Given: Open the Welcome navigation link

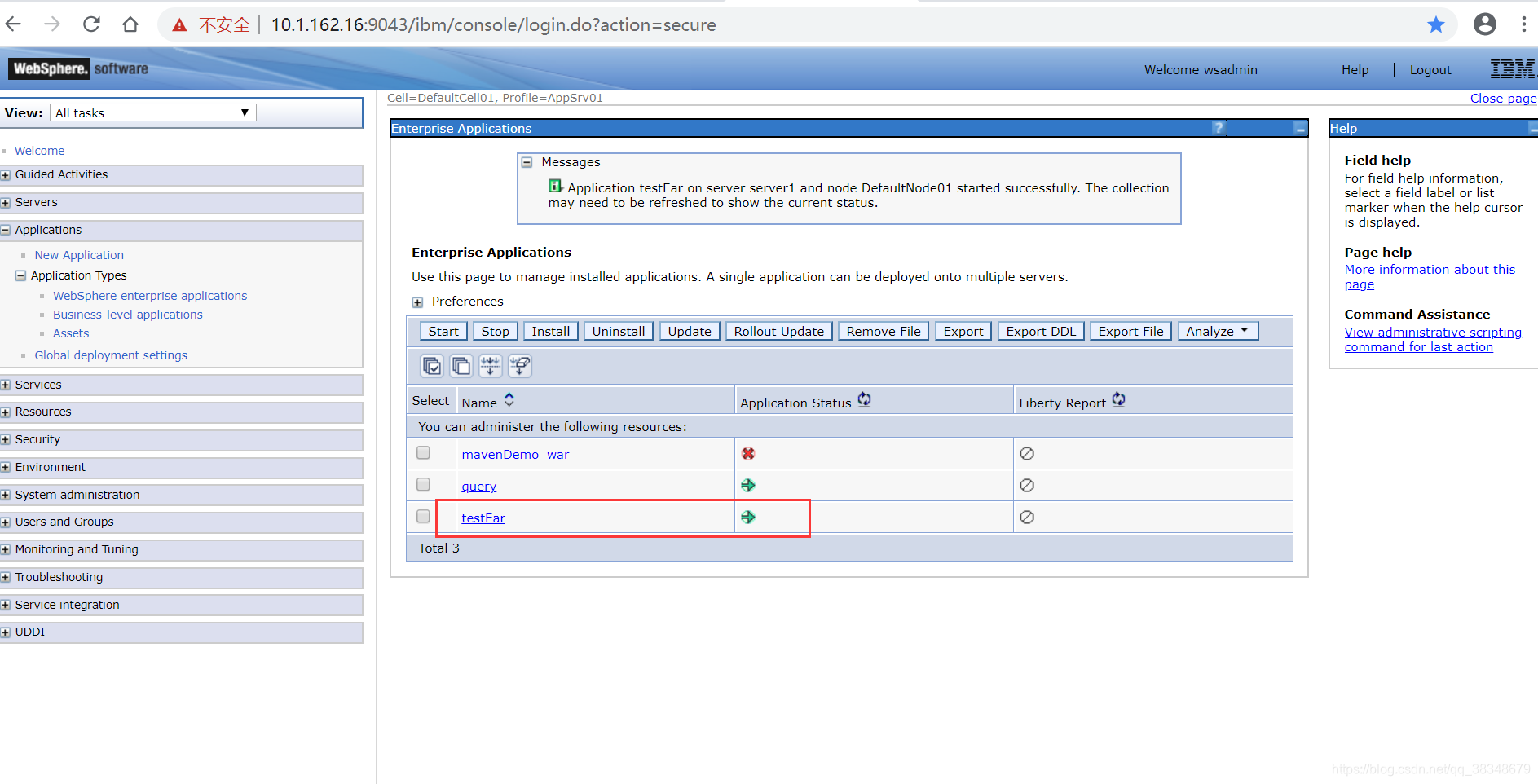Looking at the screenshot, I should pos(39,151).
